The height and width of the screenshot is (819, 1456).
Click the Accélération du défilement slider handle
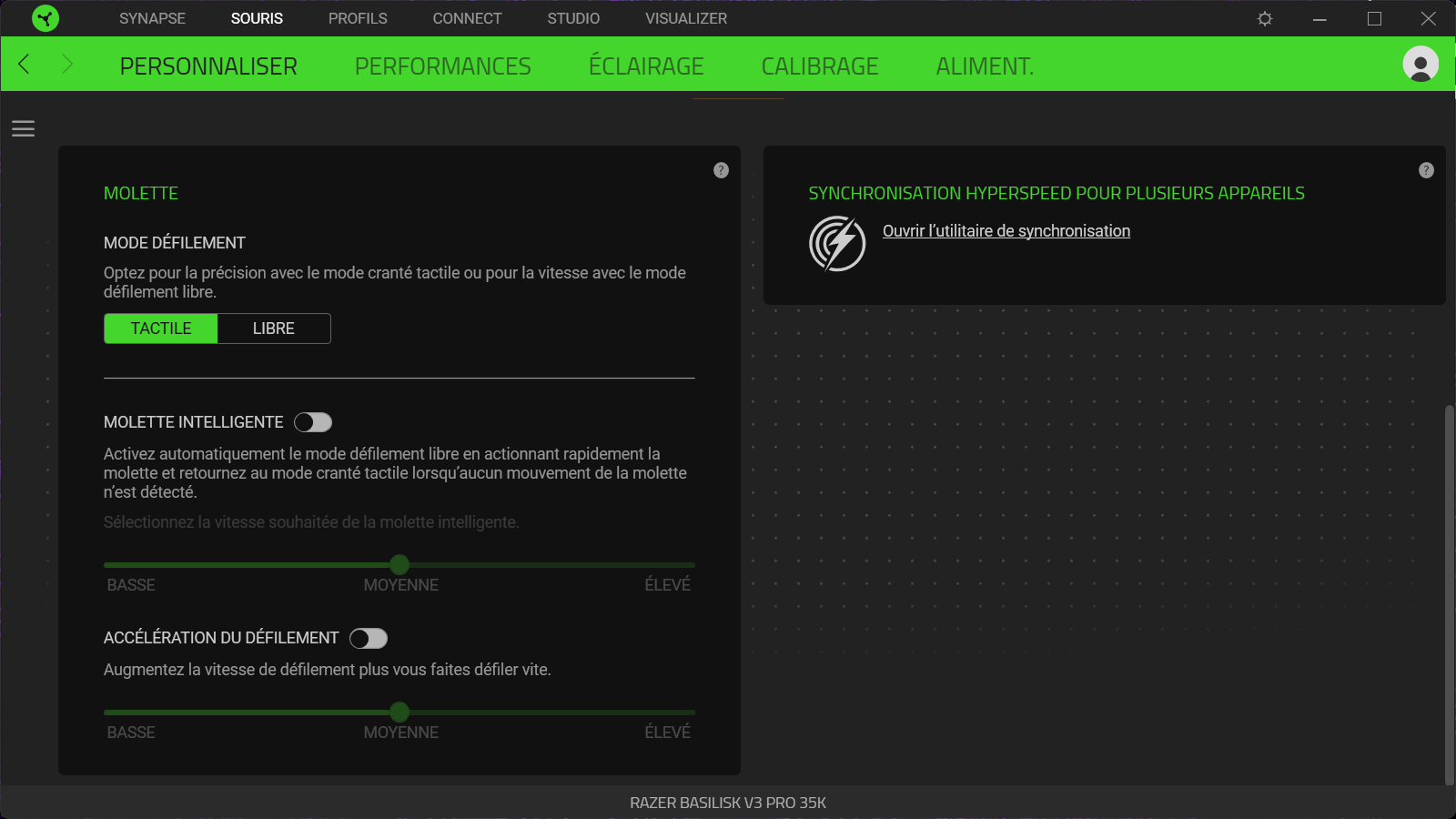point(399,713)
